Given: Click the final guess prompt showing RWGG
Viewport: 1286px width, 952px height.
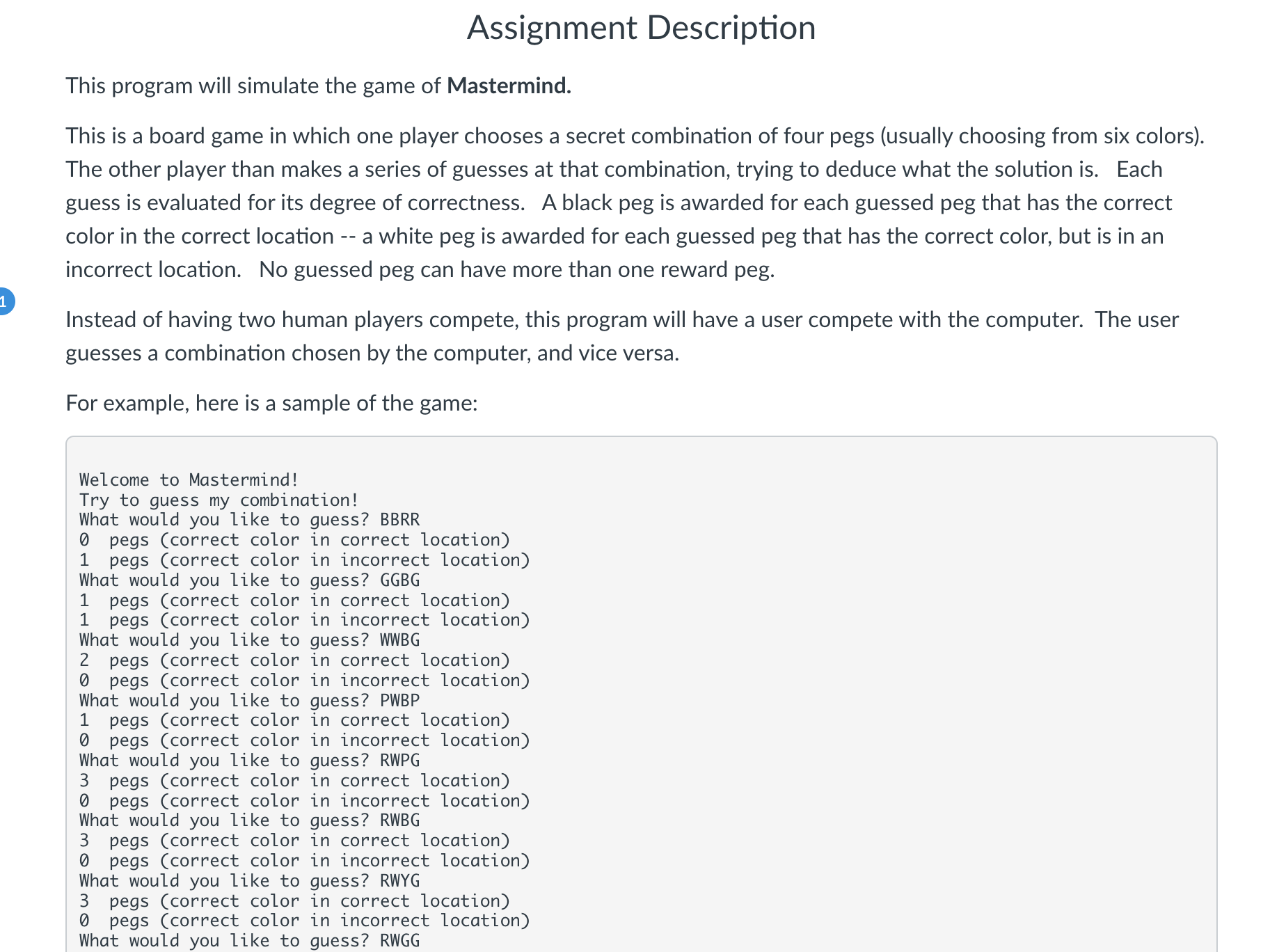Looking at the screenshot, I should pyautogui.click(x=249, y=940).
